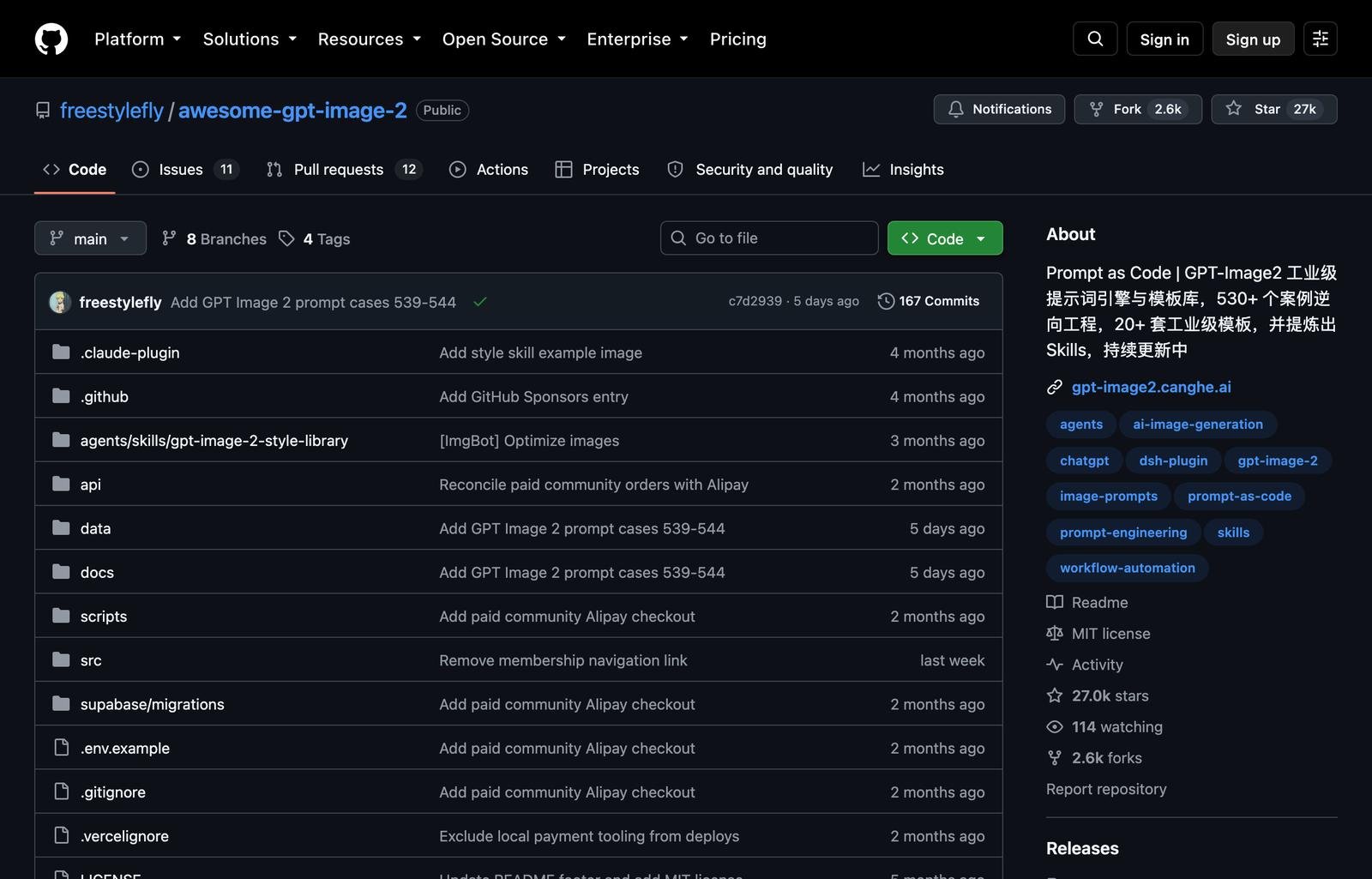The width and height of the screenshot is (1372, 879).
Task: Open the agents/skills/gpt-image-2-style-library folder
Action: (214, 441)
